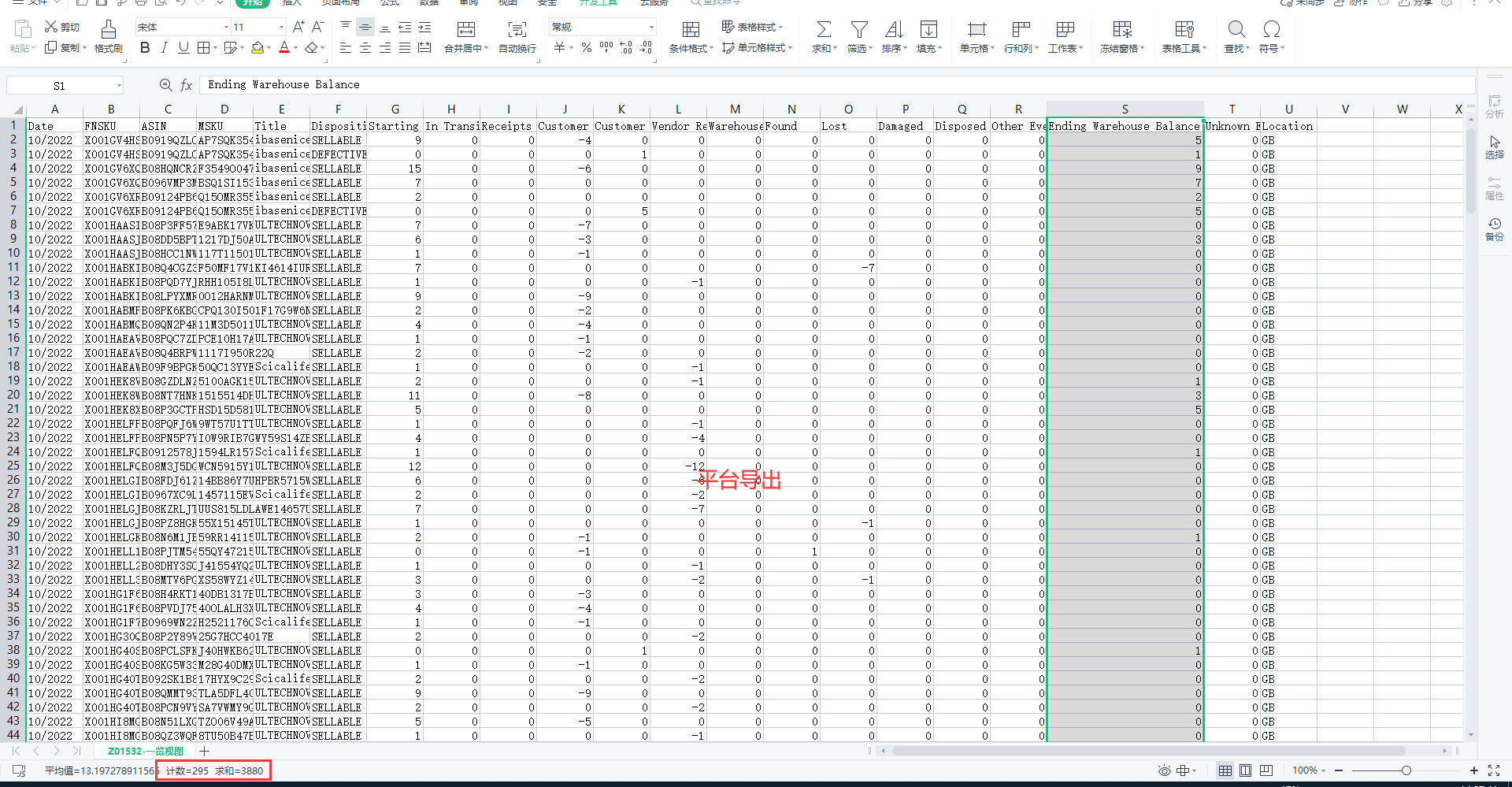Click the Symbol (符号) omega icon
The width and height of the screenshot is (1512, 787).
pos(1271,30)
